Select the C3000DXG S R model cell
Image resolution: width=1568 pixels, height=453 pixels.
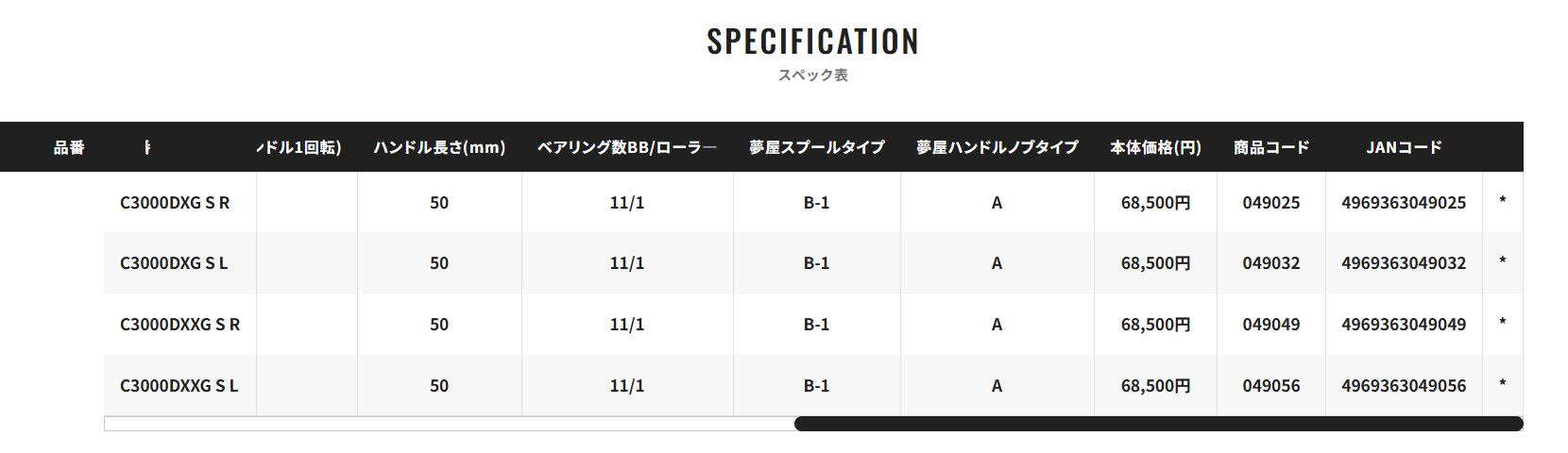(175, 203)
